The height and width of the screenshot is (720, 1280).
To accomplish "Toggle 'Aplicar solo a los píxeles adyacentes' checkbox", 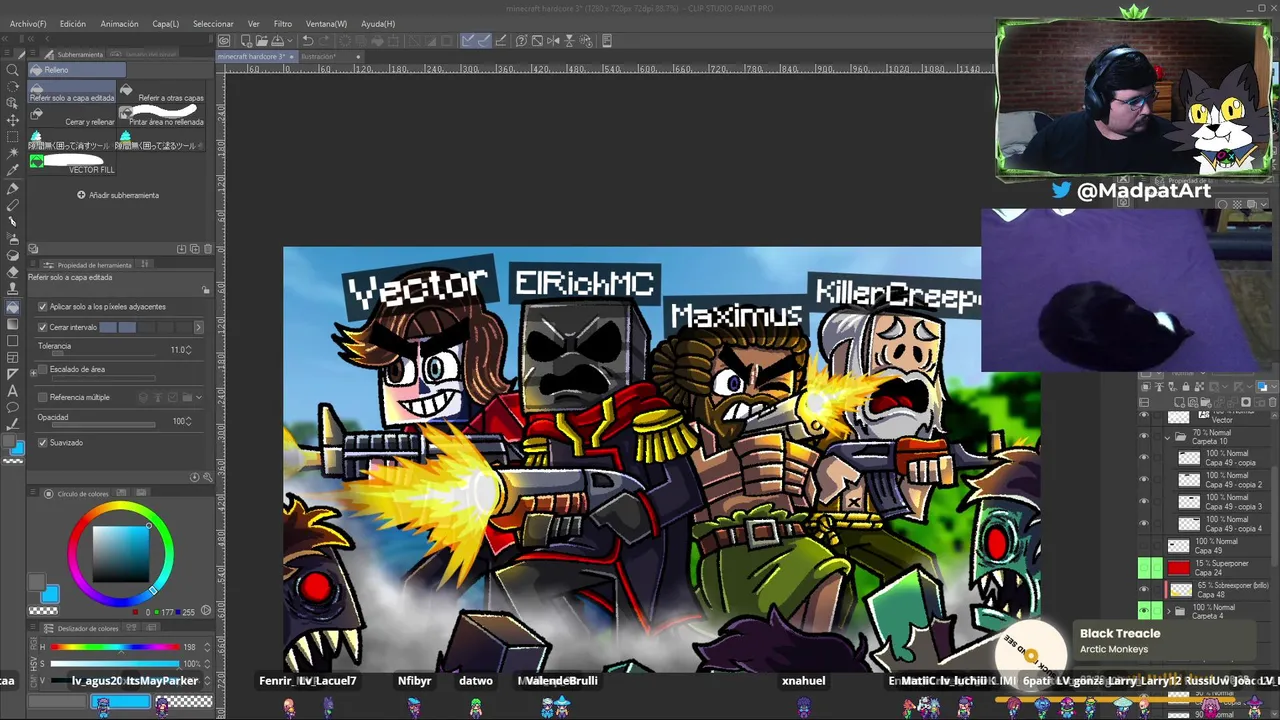I will 42,307.
